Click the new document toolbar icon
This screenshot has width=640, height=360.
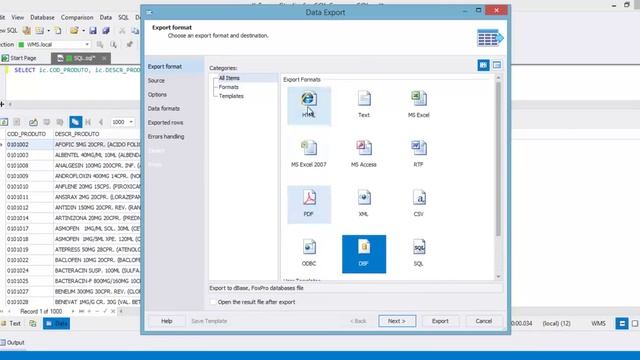[58, 31]
